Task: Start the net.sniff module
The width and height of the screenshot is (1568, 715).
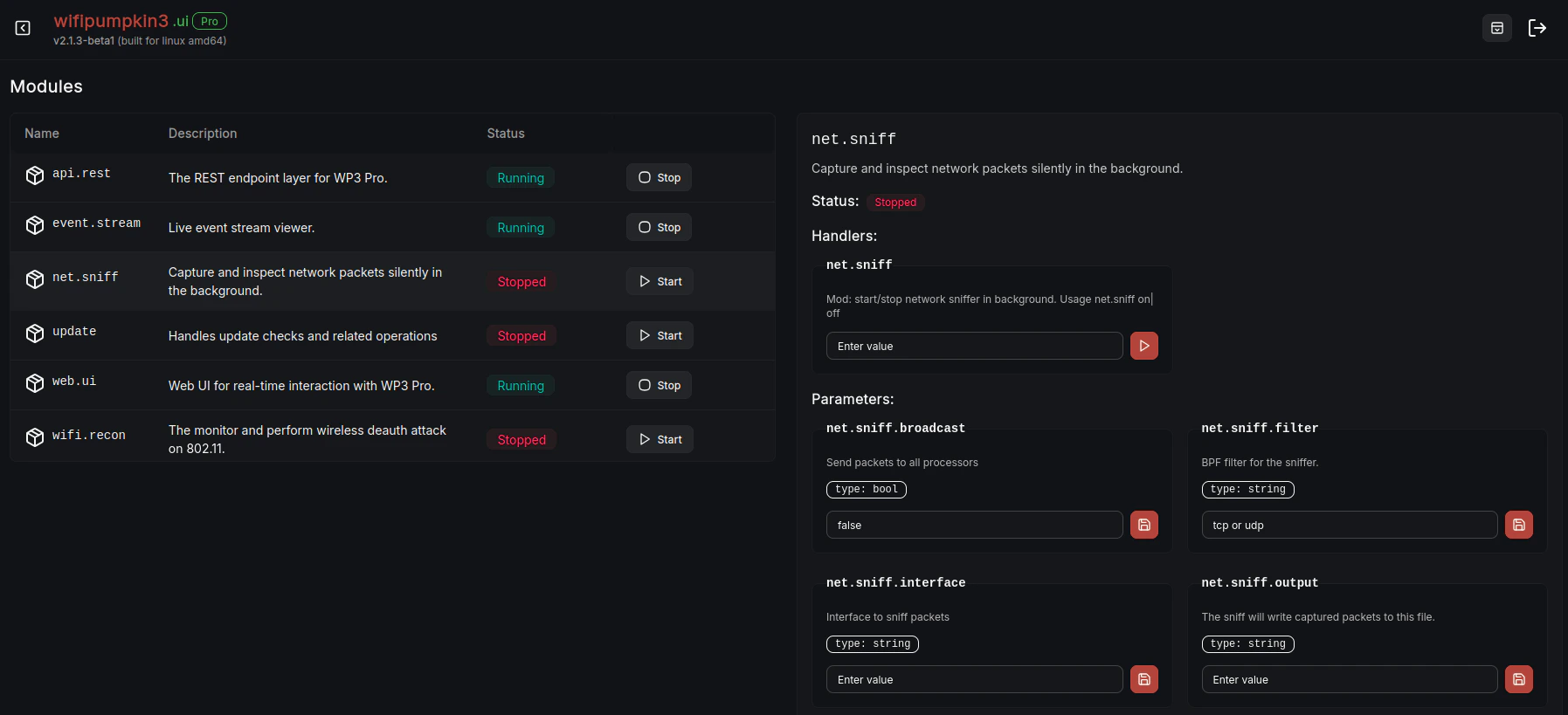Action: point(660,281)
